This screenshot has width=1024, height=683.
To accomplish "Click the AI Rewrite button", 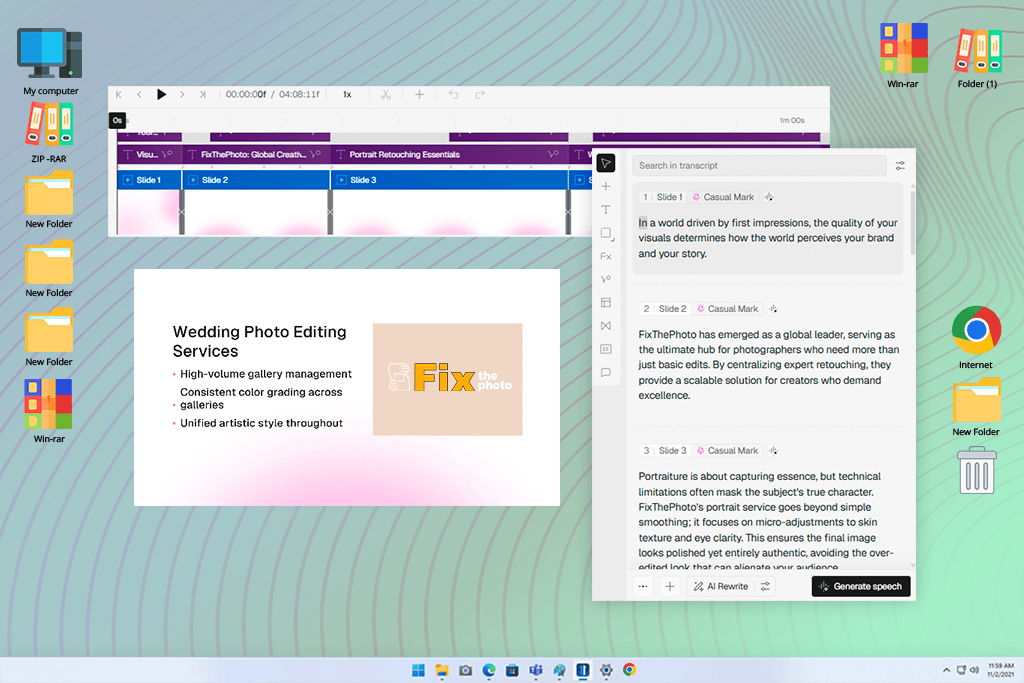I will click(721, 586).
